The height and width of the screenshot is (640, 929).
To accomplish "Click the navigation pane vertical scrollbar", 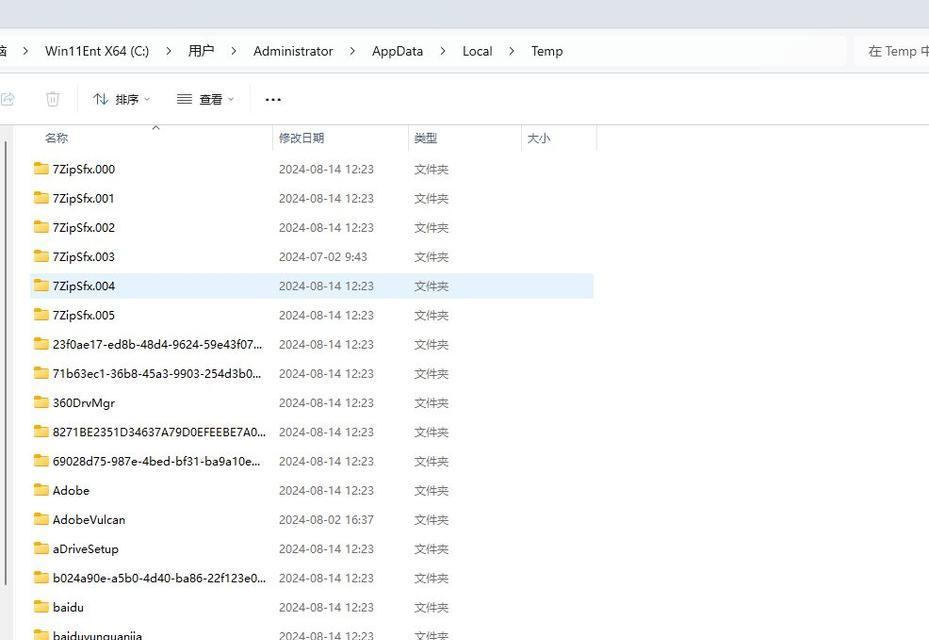I will 6,363.
